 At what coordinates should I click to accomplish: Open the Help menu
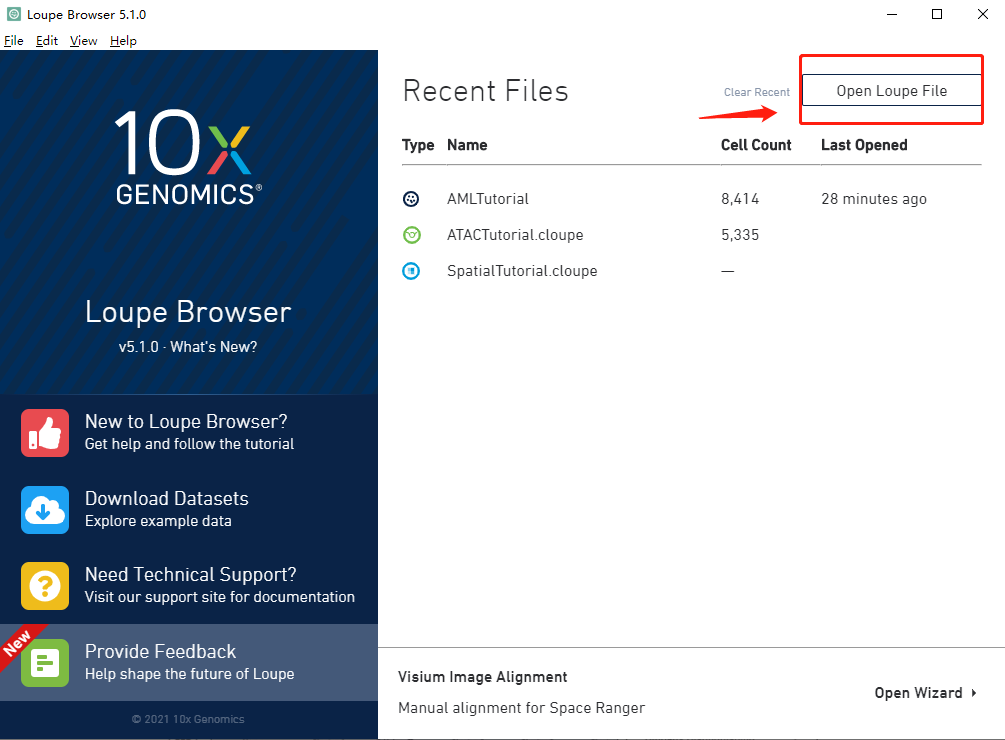point(123,40)
